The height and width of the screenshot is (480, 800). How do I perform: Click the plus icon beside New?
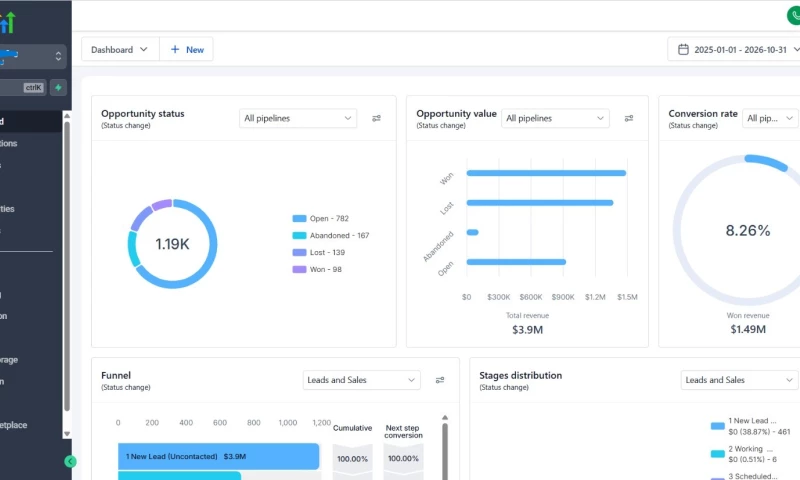tap(175, 49)
